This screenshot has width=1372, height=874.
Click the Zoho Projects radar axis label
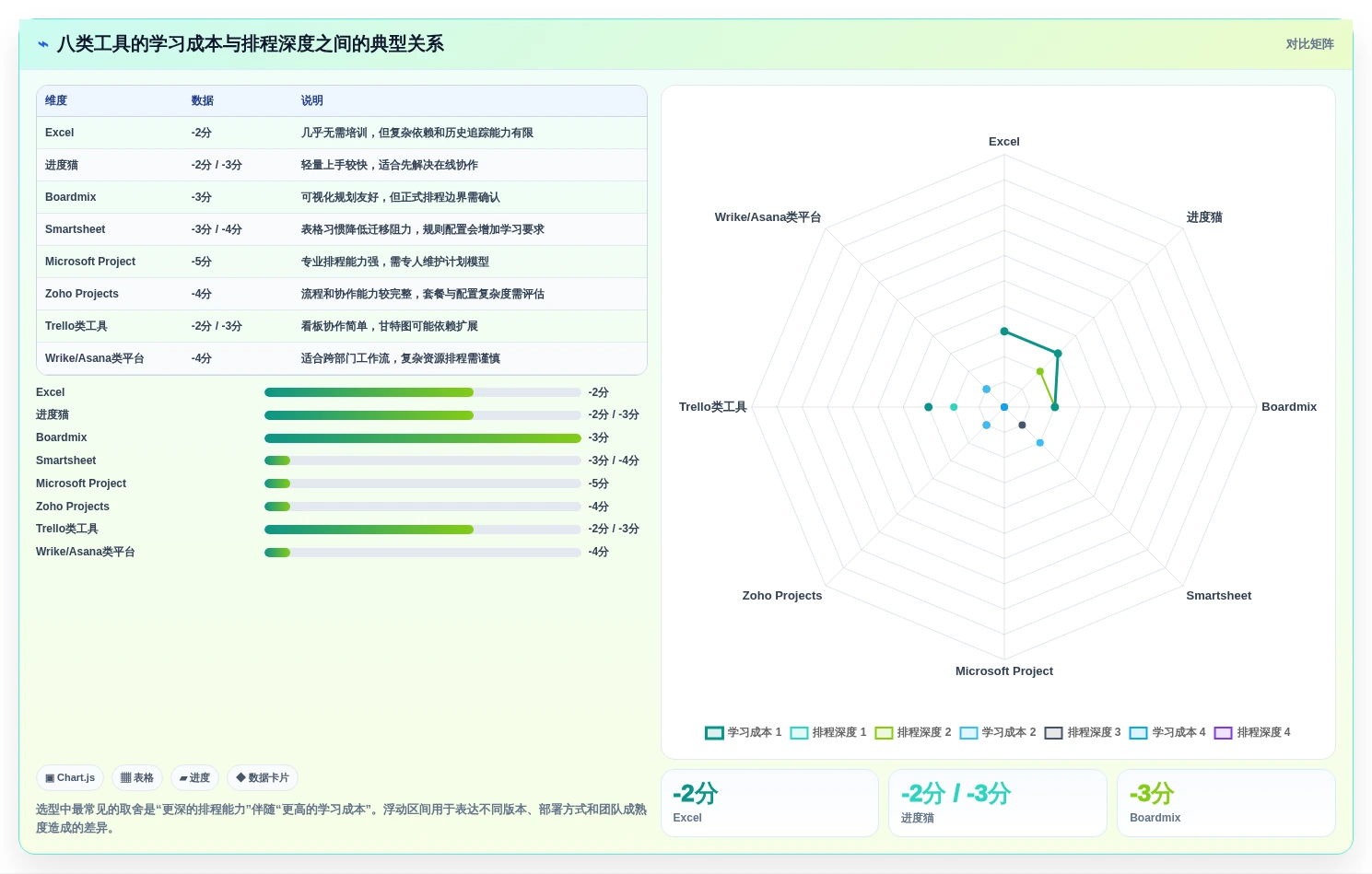click(782, 596)
